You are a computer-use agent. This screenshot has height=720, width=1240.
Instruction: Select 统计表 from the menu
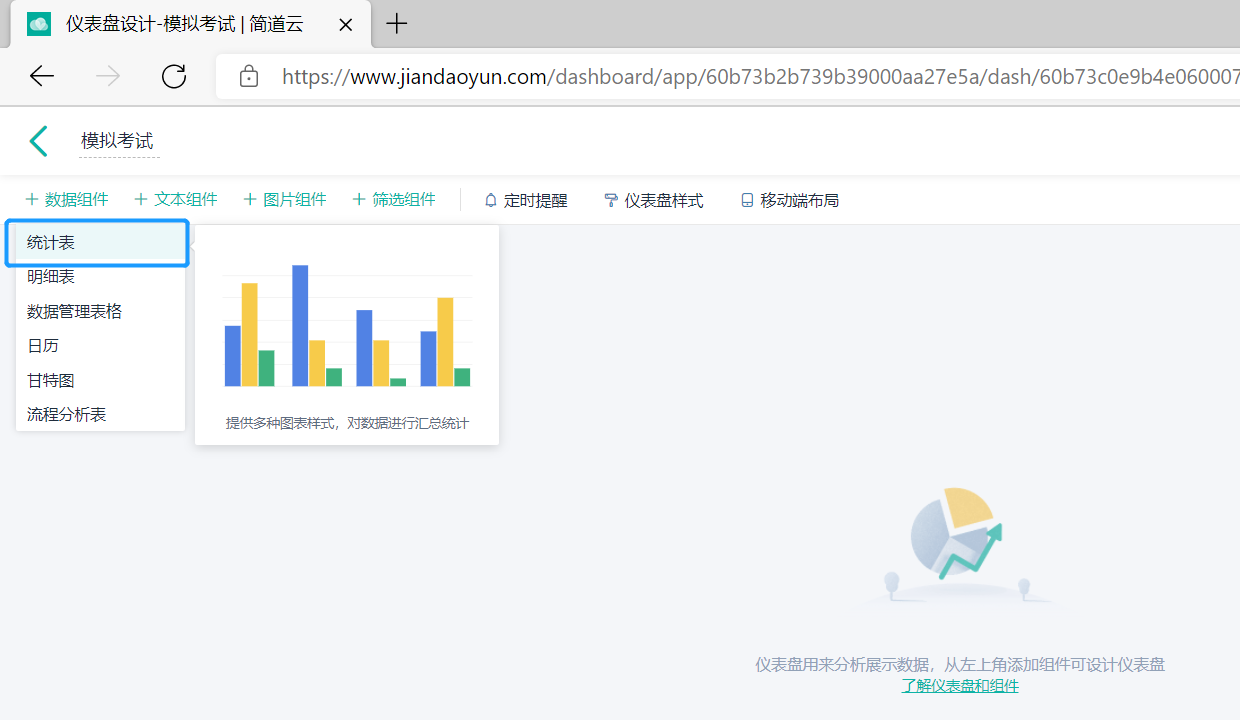(x=100, y=243)
